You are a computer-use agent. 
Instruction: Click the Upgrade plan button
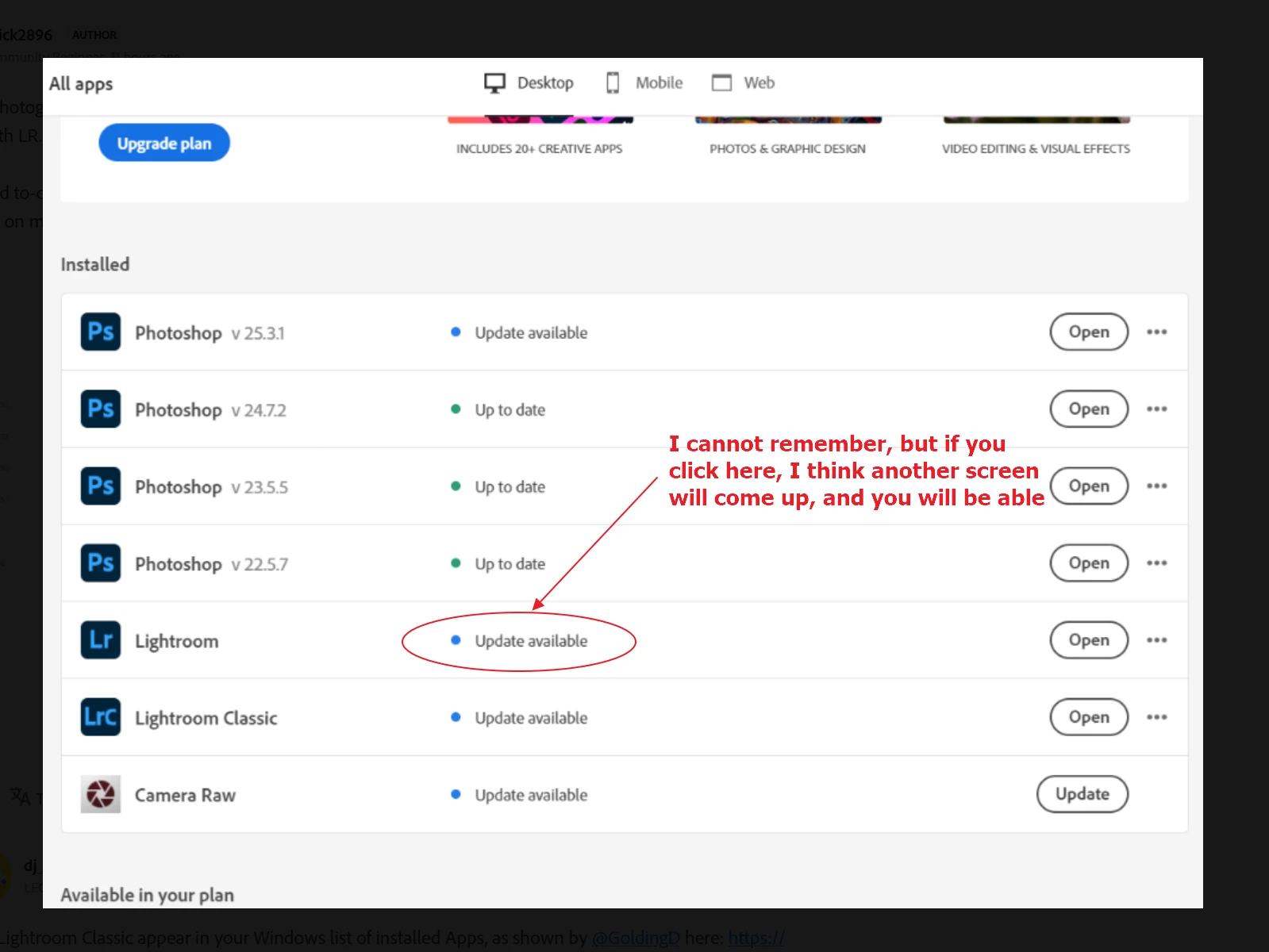[x=164, y=143]
